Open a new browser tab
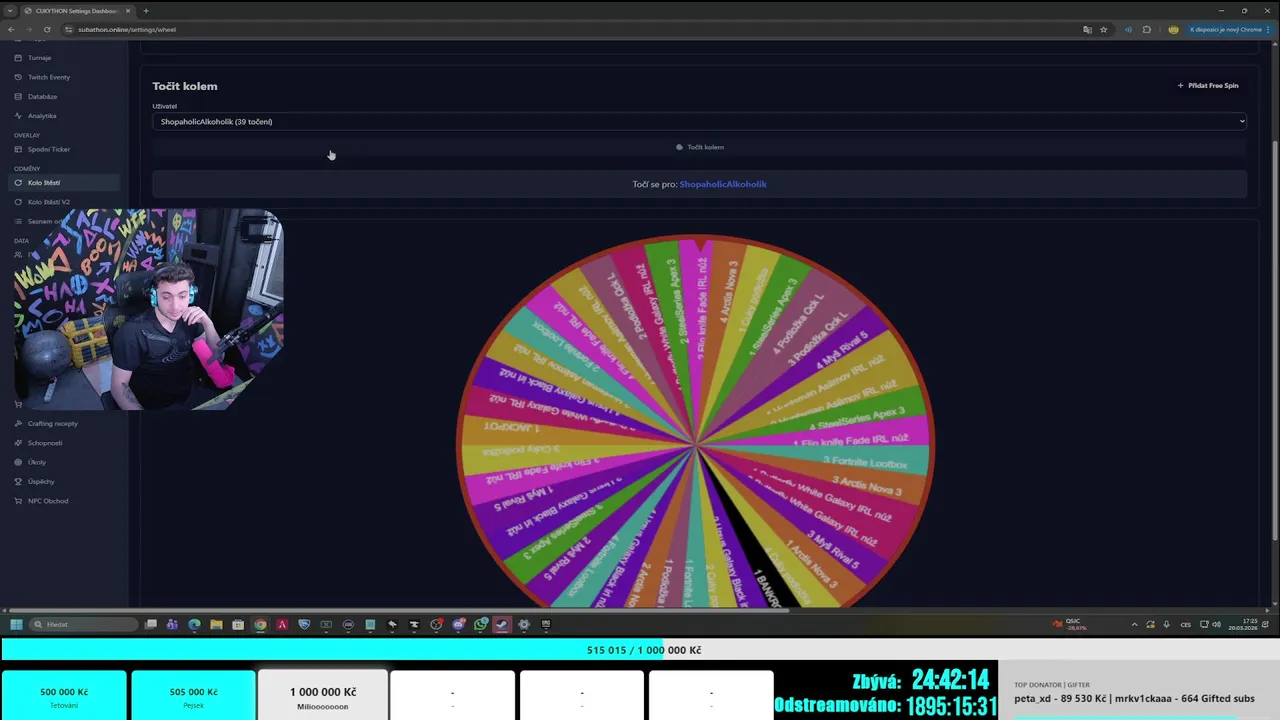 click(146, 10)
